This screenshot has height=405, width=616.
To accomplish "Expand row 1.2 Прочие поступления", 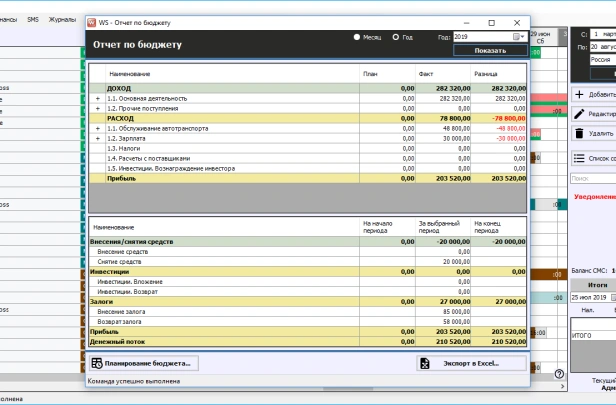I will click(98, 108).
